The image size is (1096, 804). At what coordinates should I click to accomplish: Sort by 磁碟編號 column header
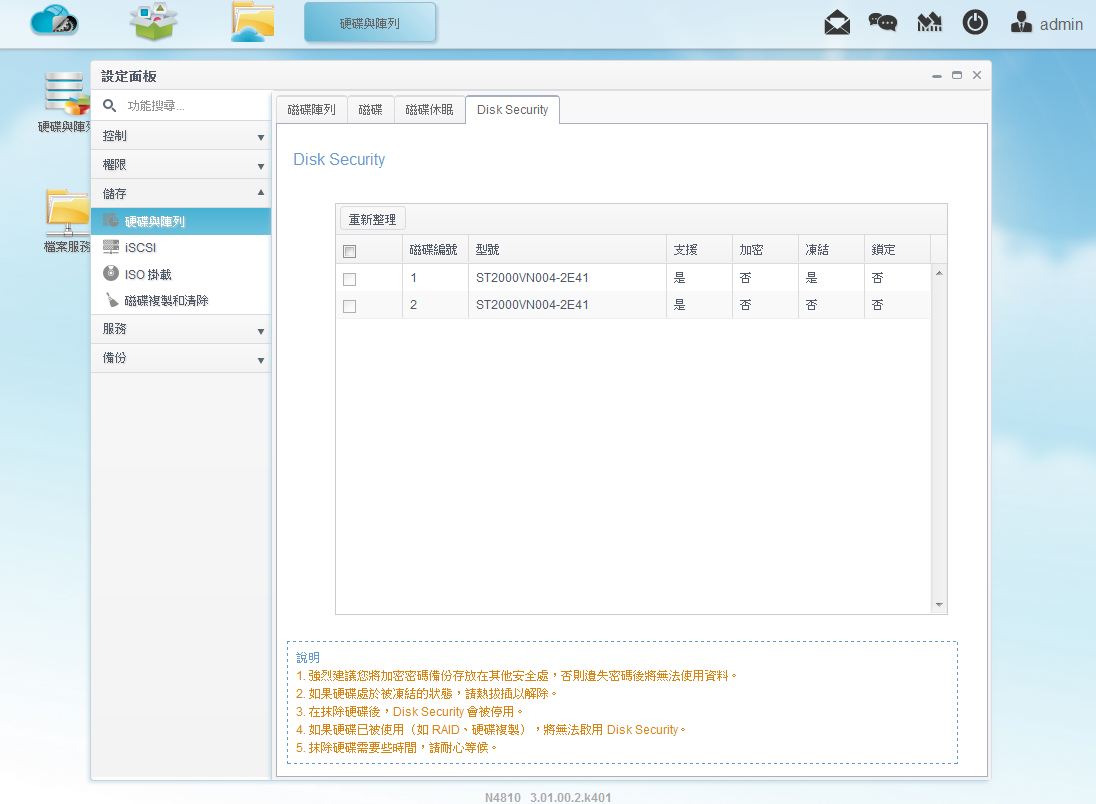[435, 250]
